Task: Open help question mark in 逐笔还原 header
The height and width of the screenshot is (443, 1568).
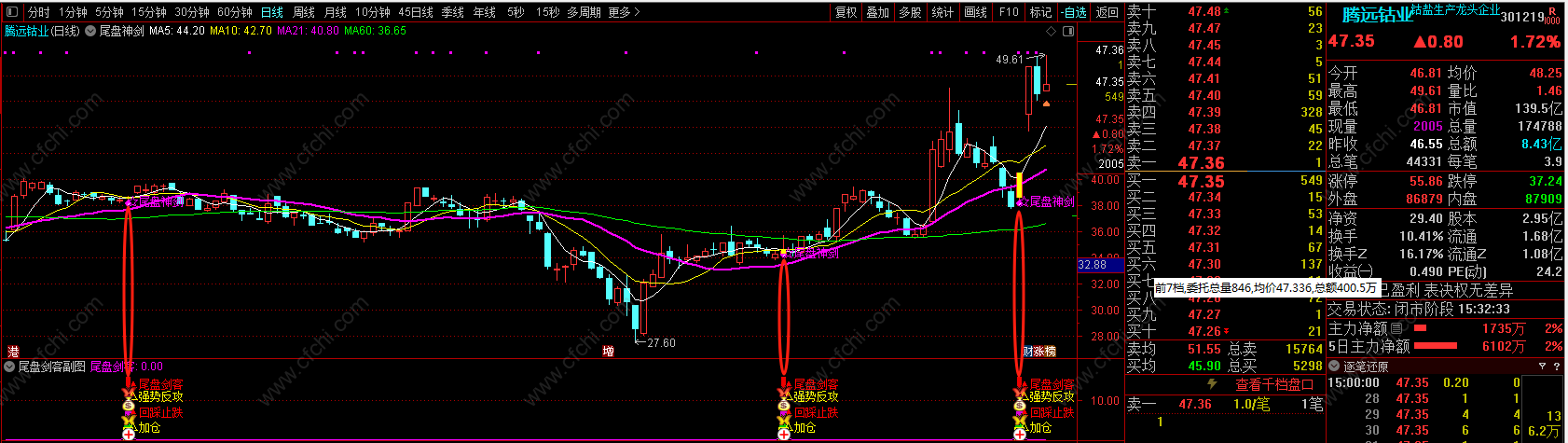Action: tap(1556, 367)
